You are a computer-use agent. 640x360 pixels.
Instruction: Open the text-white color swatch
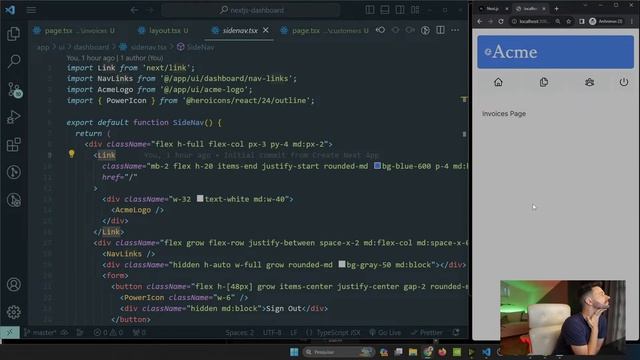[200, 198]
